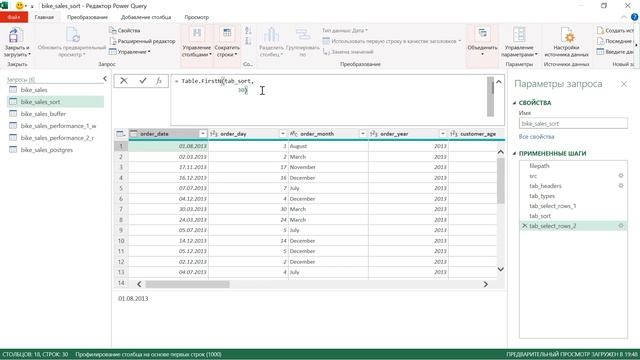Open Управление столбцами column management
640x360 pixels.
point(196,42)
